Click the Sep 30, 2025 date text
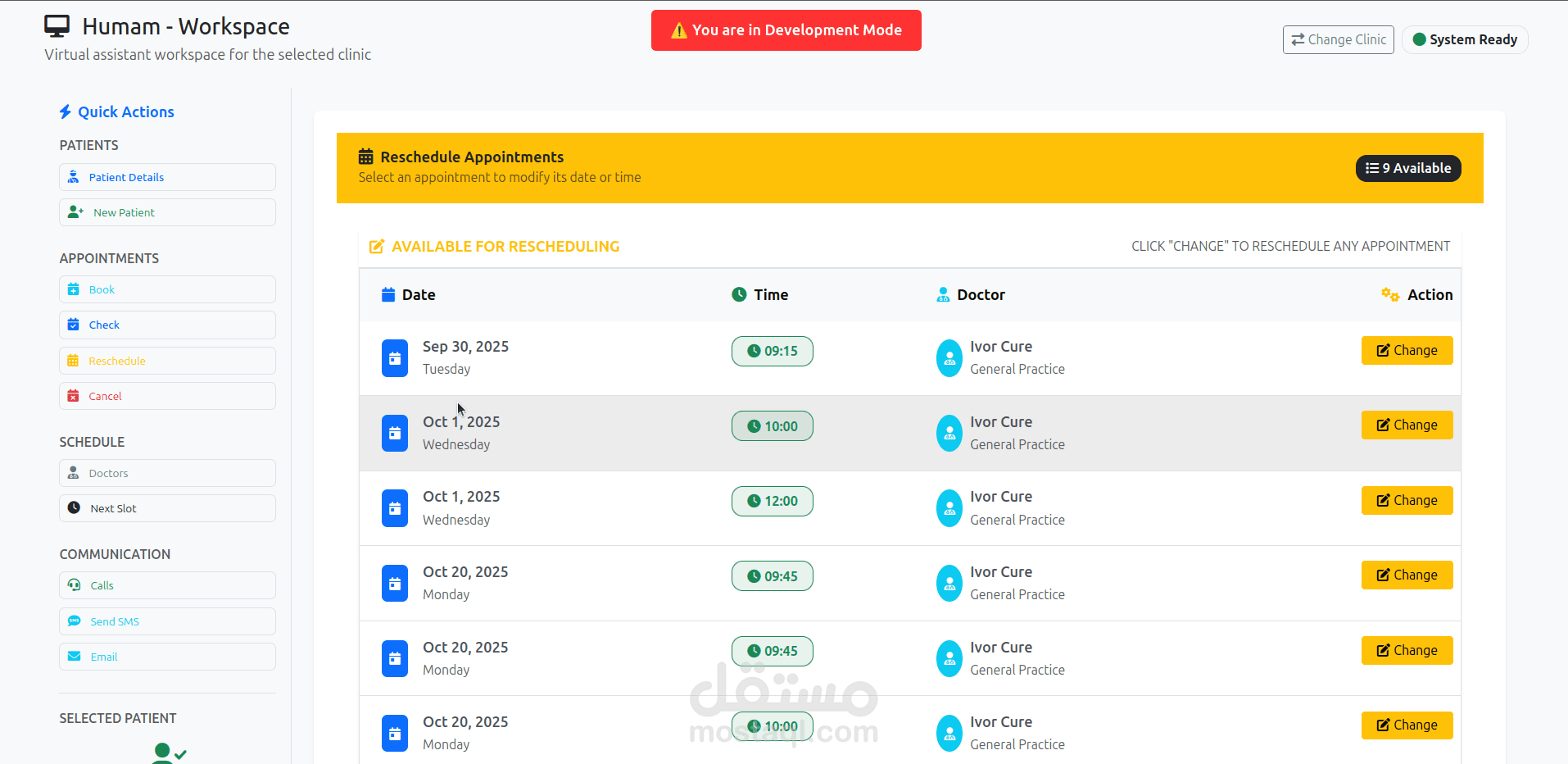Image resolution: width=1568 pixels, height=764 pixels. click(x=465, y=347)
